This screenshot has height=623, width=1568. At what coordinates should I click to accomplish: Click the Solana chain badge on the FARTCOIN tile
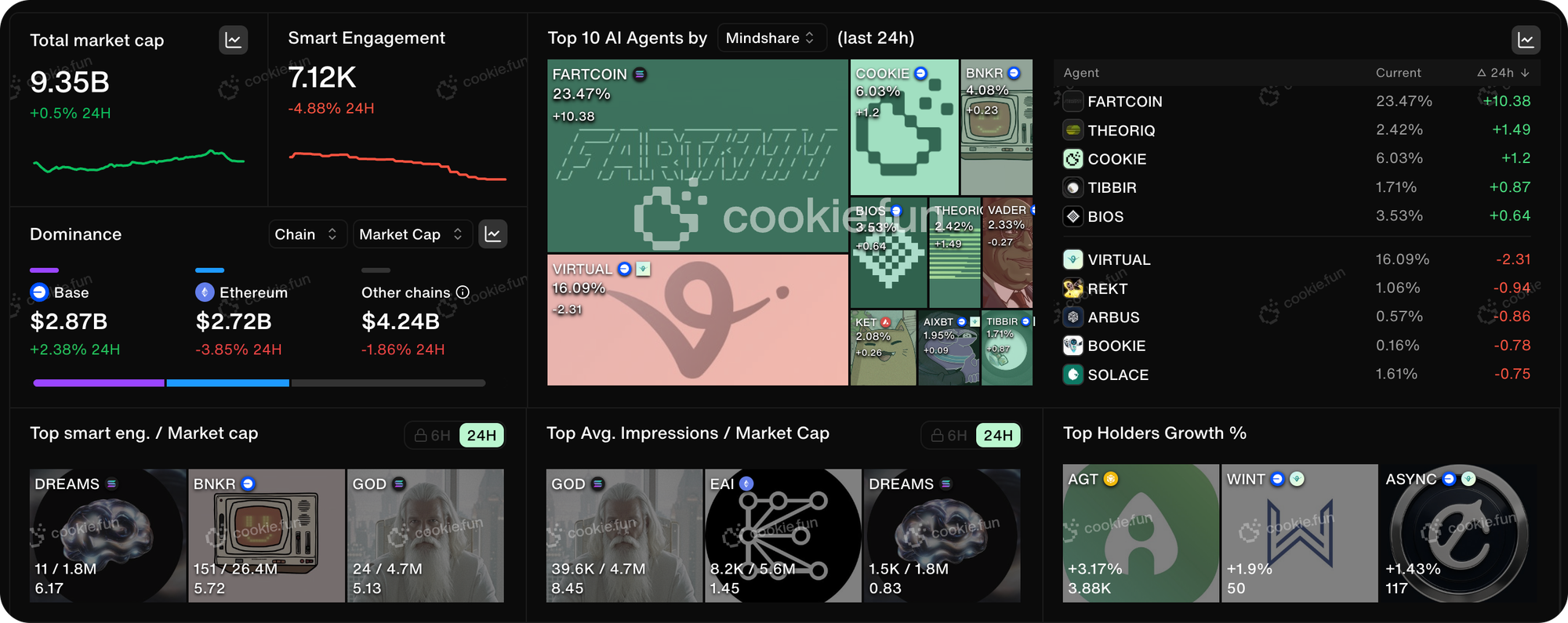[x=640, y=74]
